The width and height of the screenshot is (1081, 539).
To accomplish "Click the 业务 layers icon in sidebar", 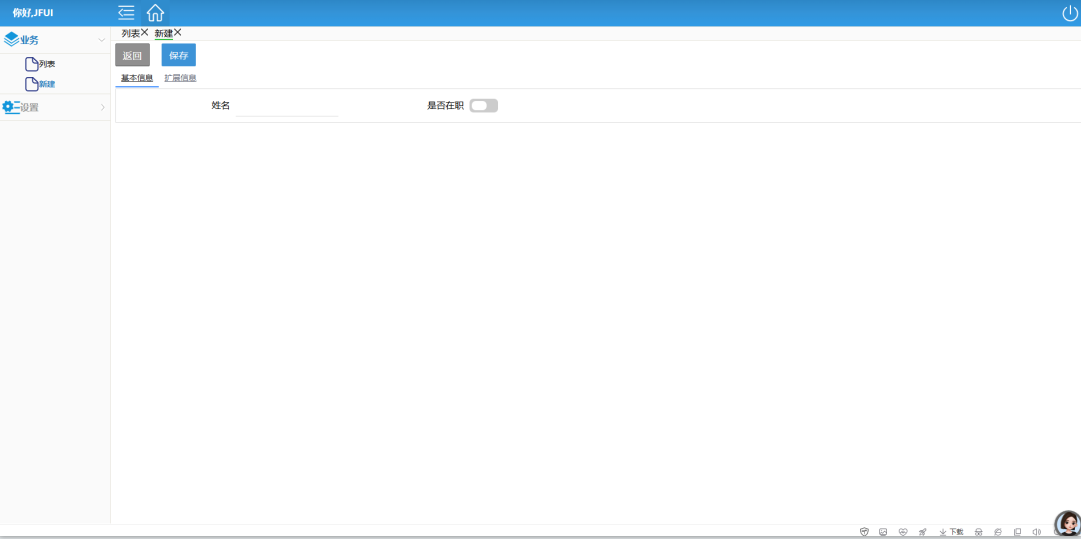I will 12,40.
